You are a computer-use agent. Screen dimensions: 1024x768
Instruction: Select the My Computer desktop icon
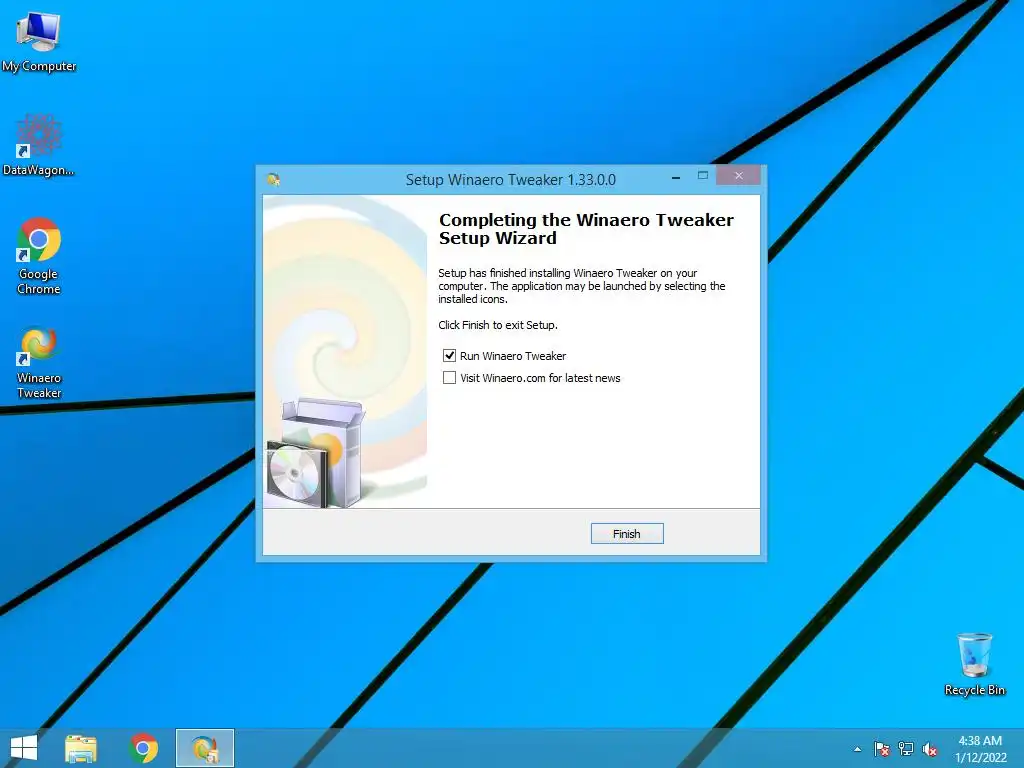click(x=39, y=42)
